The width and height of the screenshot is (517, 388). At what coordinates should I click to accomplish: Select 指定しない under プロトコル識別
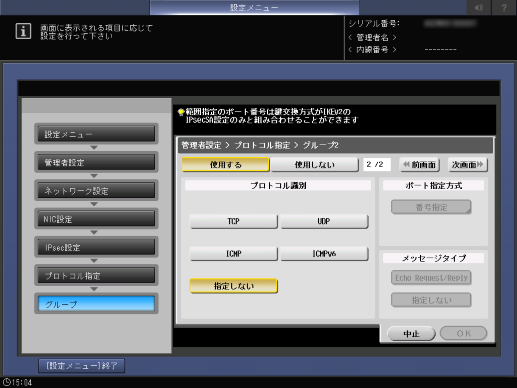(x=234, y=286)
